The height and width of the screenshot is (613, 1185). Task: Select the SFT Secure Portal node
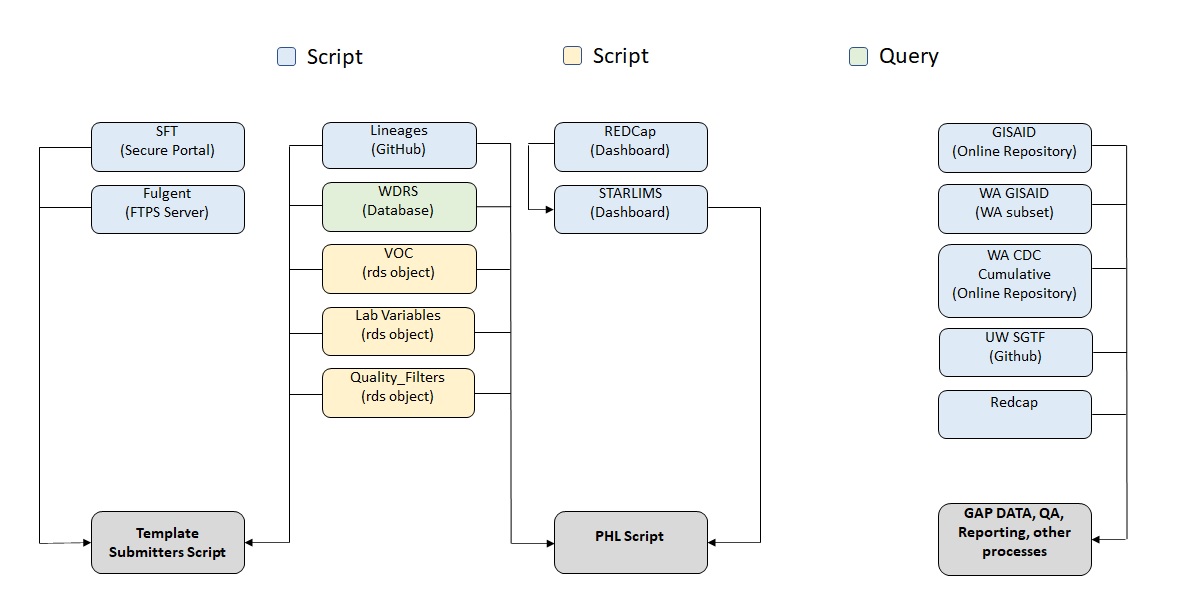pos(167,146)
